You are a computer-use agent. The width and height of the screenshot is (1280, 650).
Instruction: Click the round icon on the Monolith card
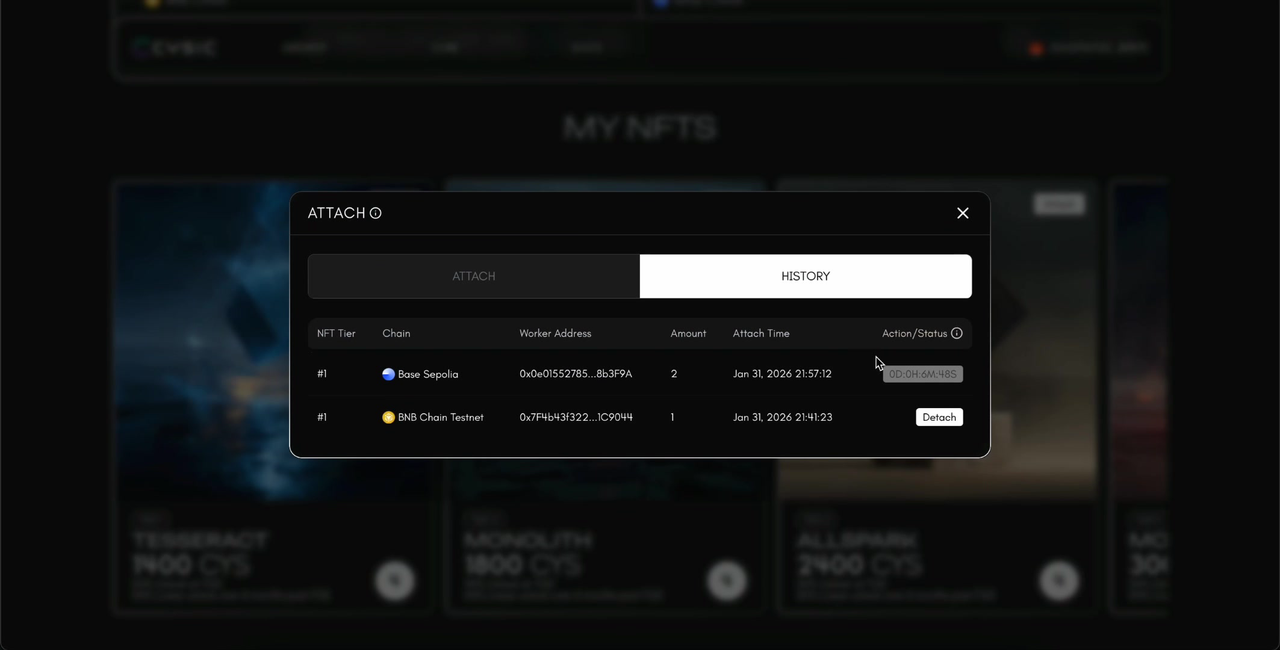(x=727, y=580)
